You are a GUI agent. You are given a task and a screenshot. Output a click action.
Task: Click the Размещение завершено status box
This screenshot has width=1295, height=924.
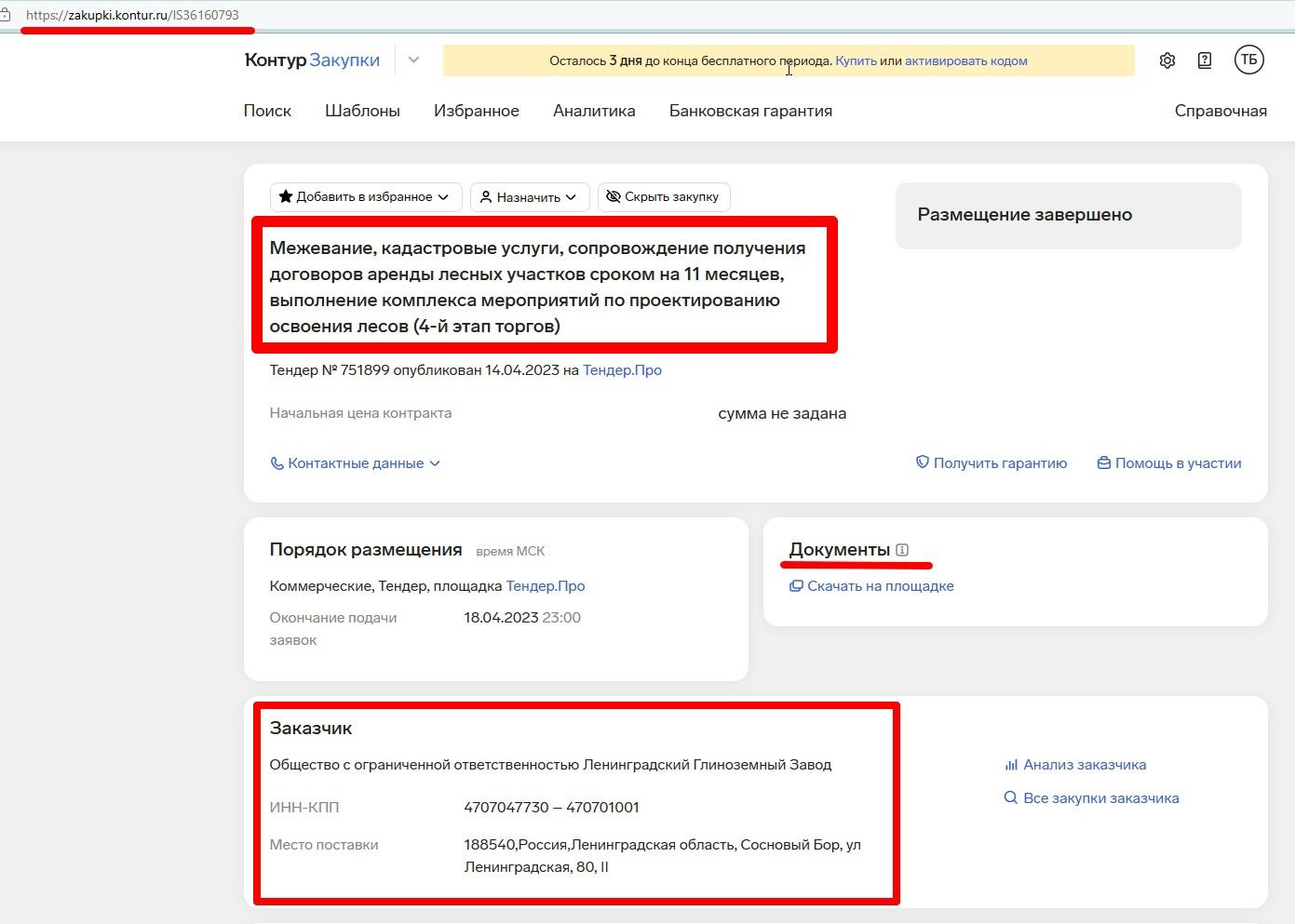(x=1069, y=215)
